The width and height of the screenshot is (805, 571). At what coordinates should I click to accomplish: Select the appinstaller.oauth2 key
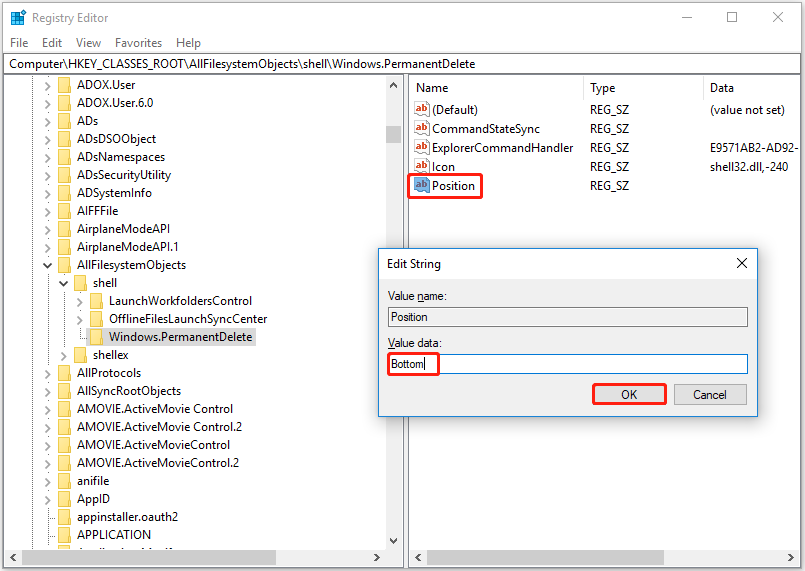[127, 517]
